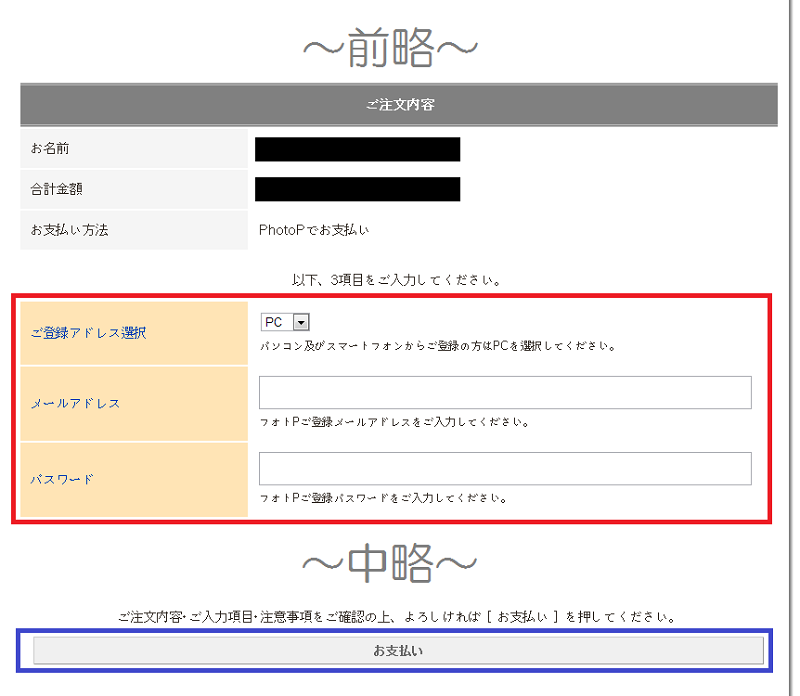Image resolution: width=800 pixels, height=696 pixels.
Task: Open the PC registered address dropdown
Action: (285, 322)
